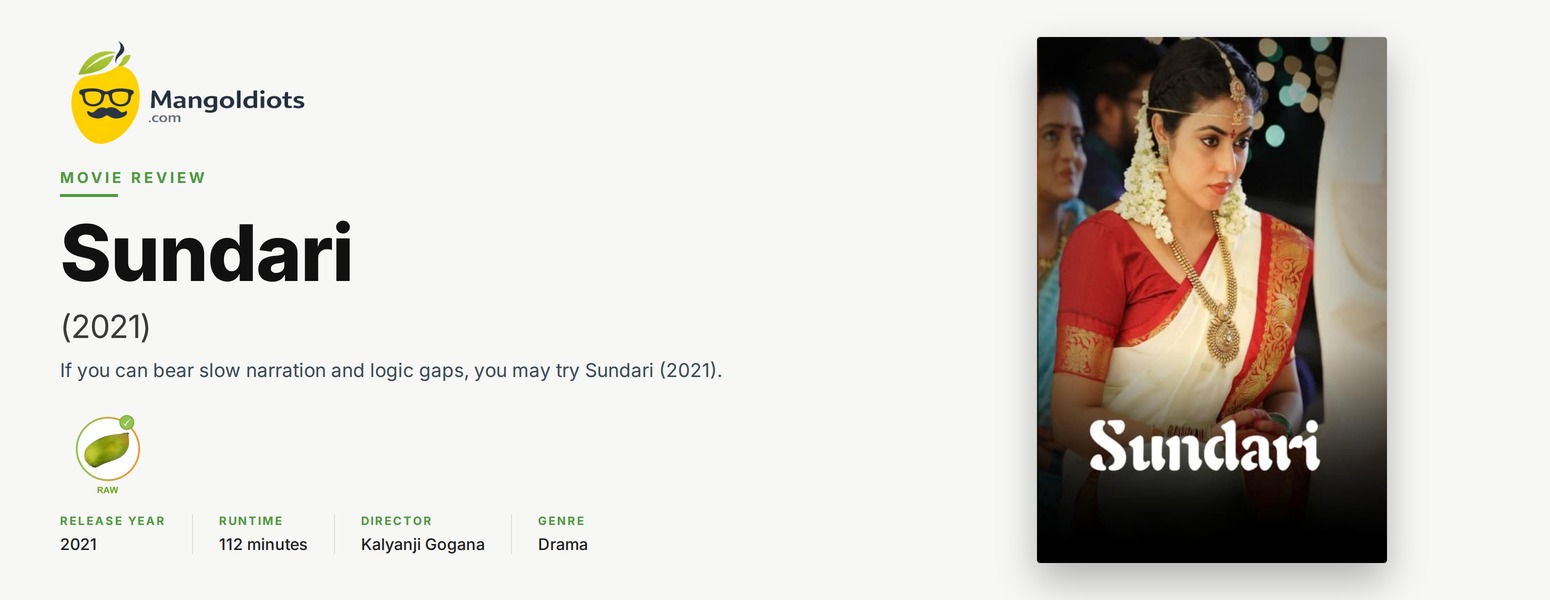Image resolution: width=1550 pixels, height=600 pixels.
Task: Click the Sundari headline title
Action: point(206,254)
